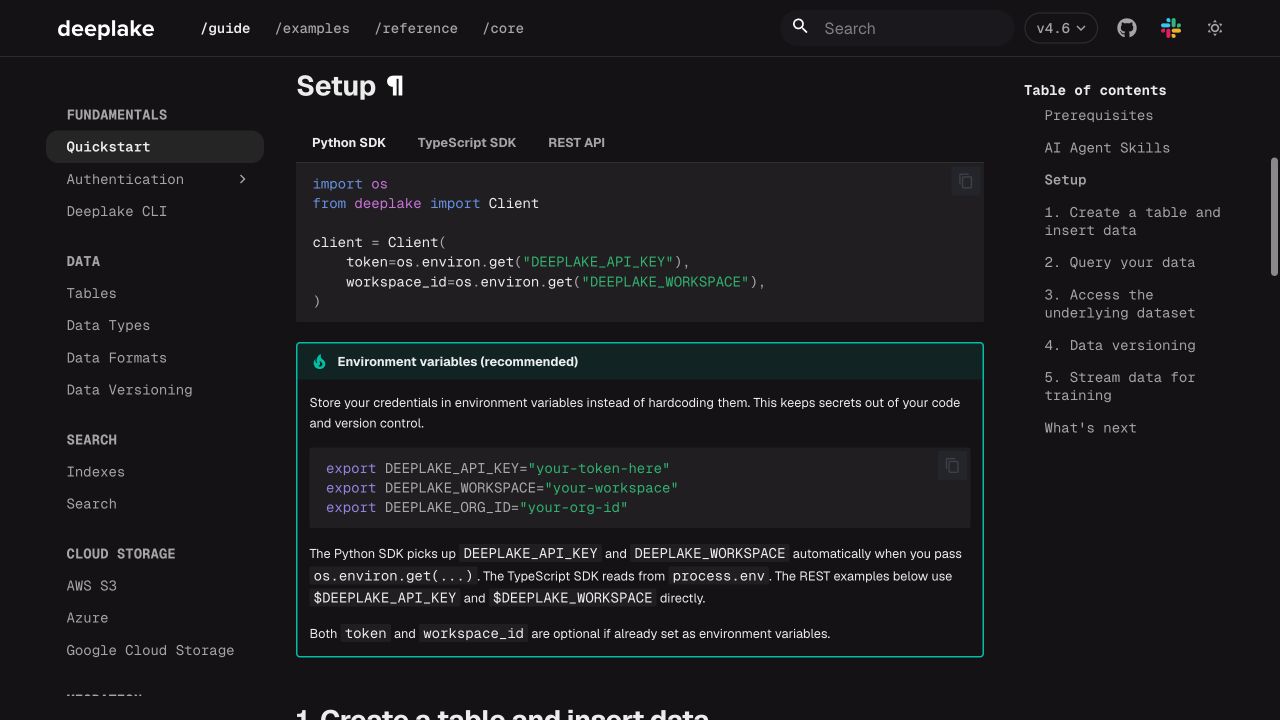Viewport: 1280px width, 720px height.
Task: Open the /reference navigation item
Action: [416, 28]
